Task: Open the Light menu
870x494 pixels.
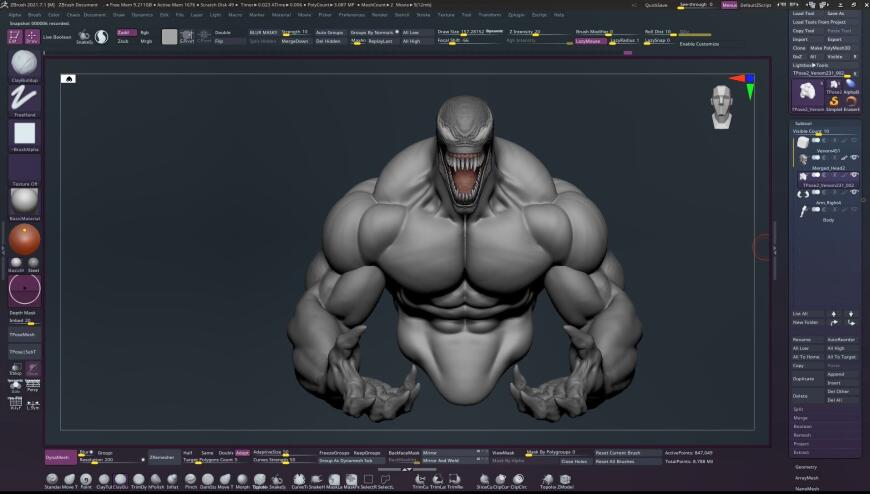Action: [215, 15]
